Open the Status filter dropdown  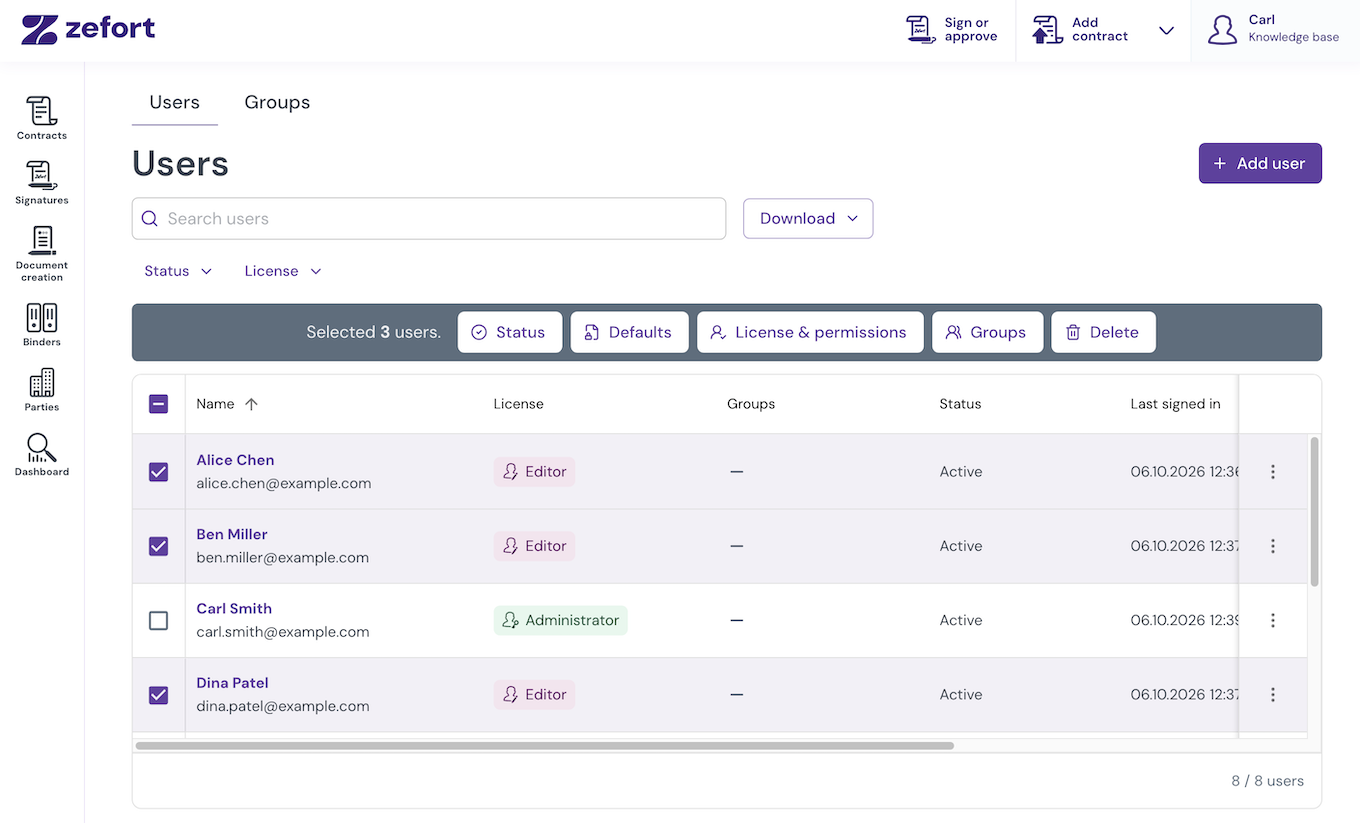(178, 271)
